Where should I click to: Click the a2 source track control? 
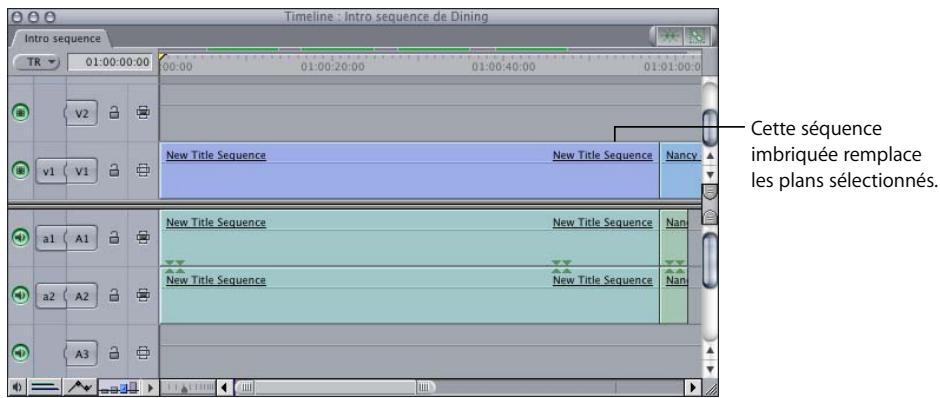(50, 296)
